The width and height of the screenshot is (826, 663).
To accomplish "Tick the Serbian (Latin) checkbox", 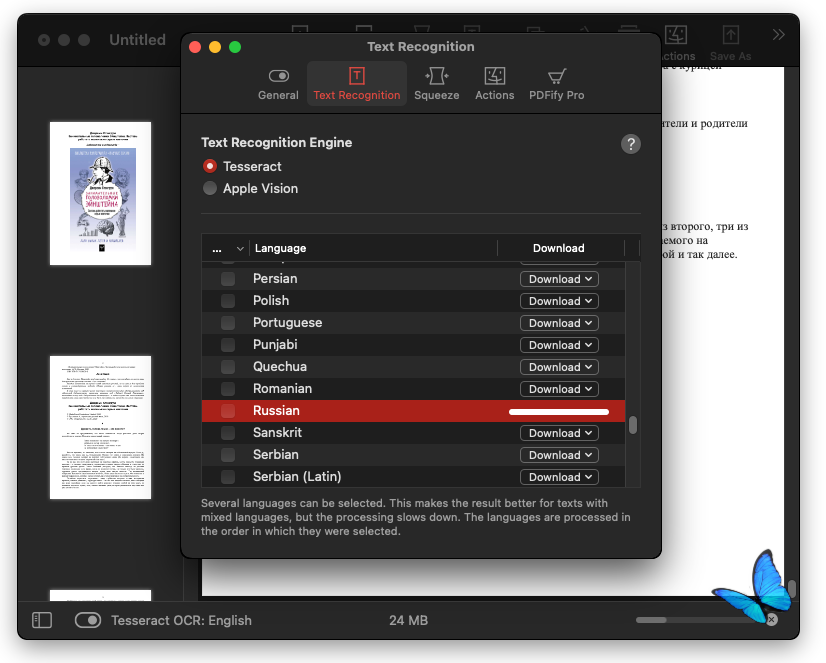I will pyautogui.click(x=228, y=477).
